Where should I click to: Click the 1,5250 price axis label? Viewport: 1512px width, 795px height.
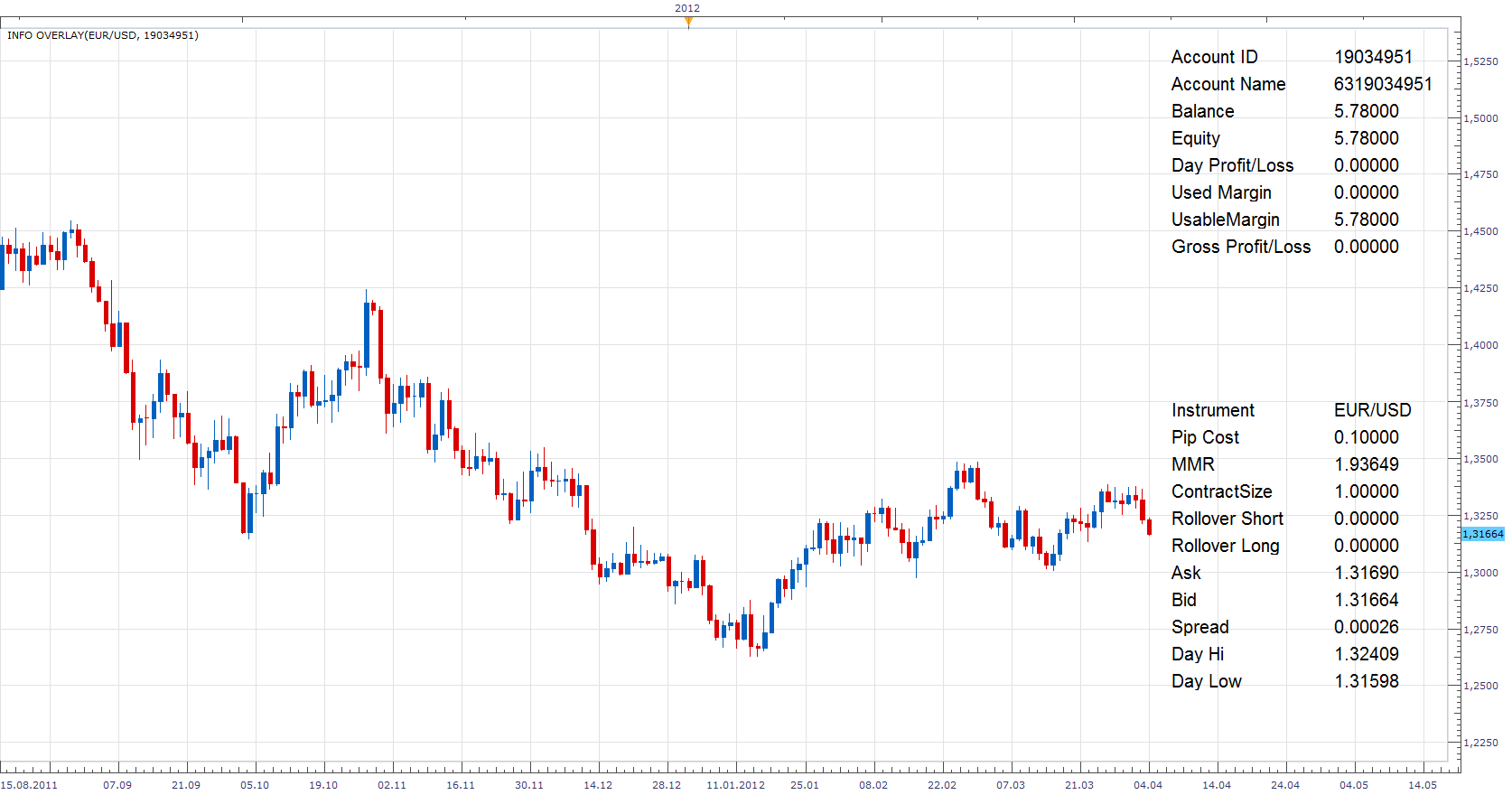point(1481,61)
